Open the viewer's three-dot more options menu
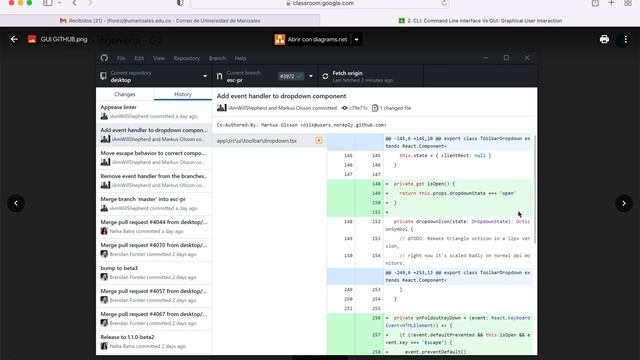Image resolution: width=640 pixels, height=360 pixels. pyautogui.click(x=625, y=39)
